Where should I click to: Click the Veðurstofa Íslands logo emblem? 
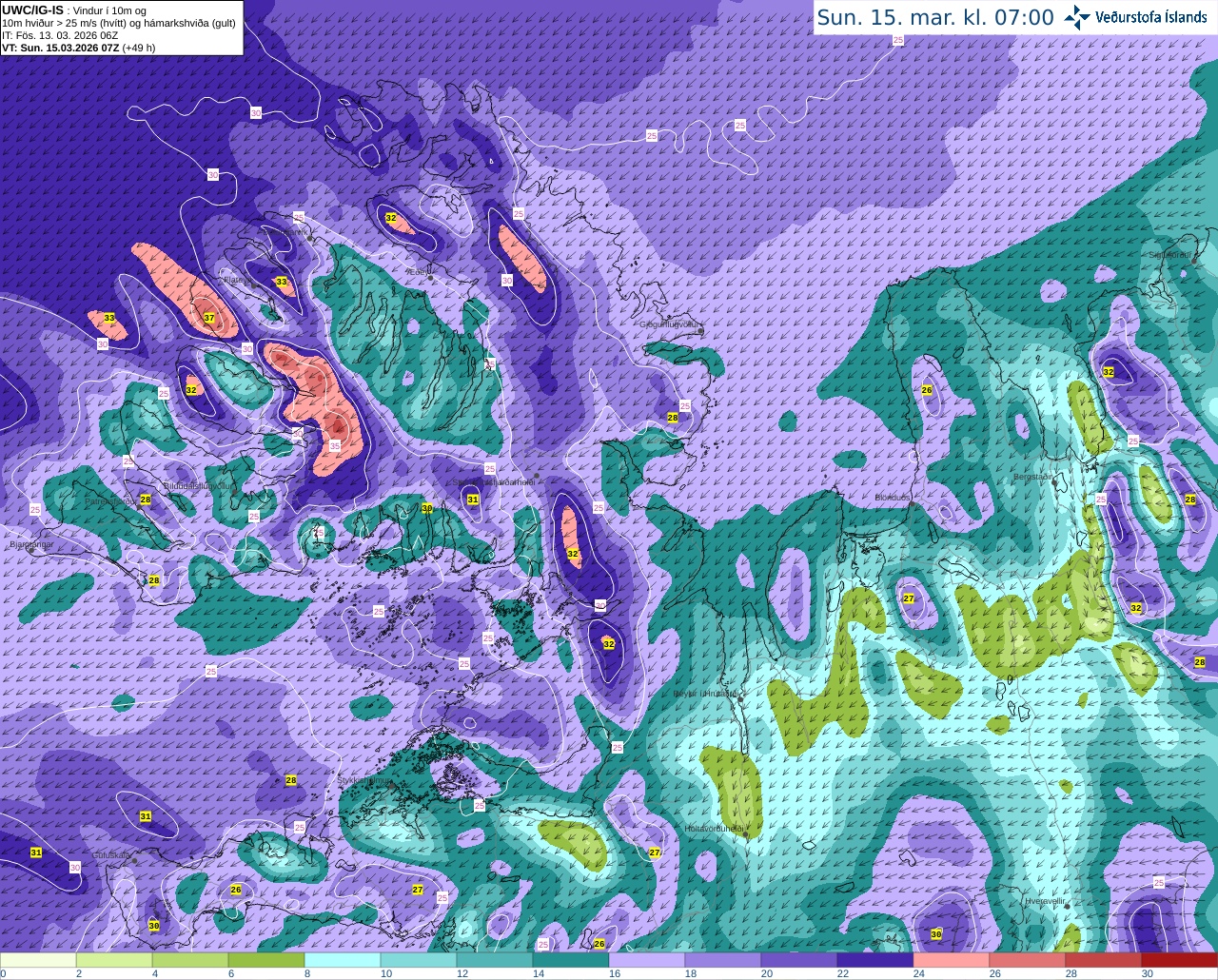[x=1077, y=17]
